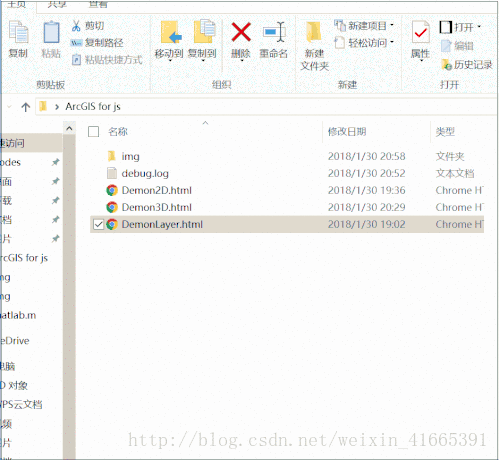Create a New folder (新建文件夹)

[x=314, y=46]
